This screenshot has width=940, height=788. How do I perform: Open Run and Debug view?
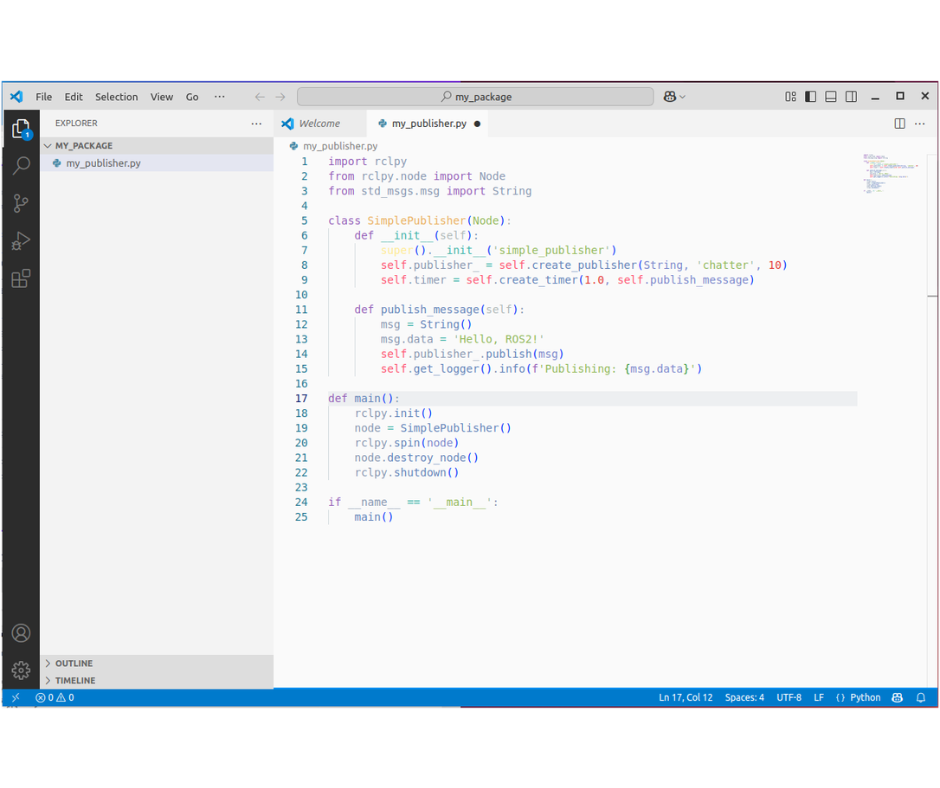(x=20, y=241)
